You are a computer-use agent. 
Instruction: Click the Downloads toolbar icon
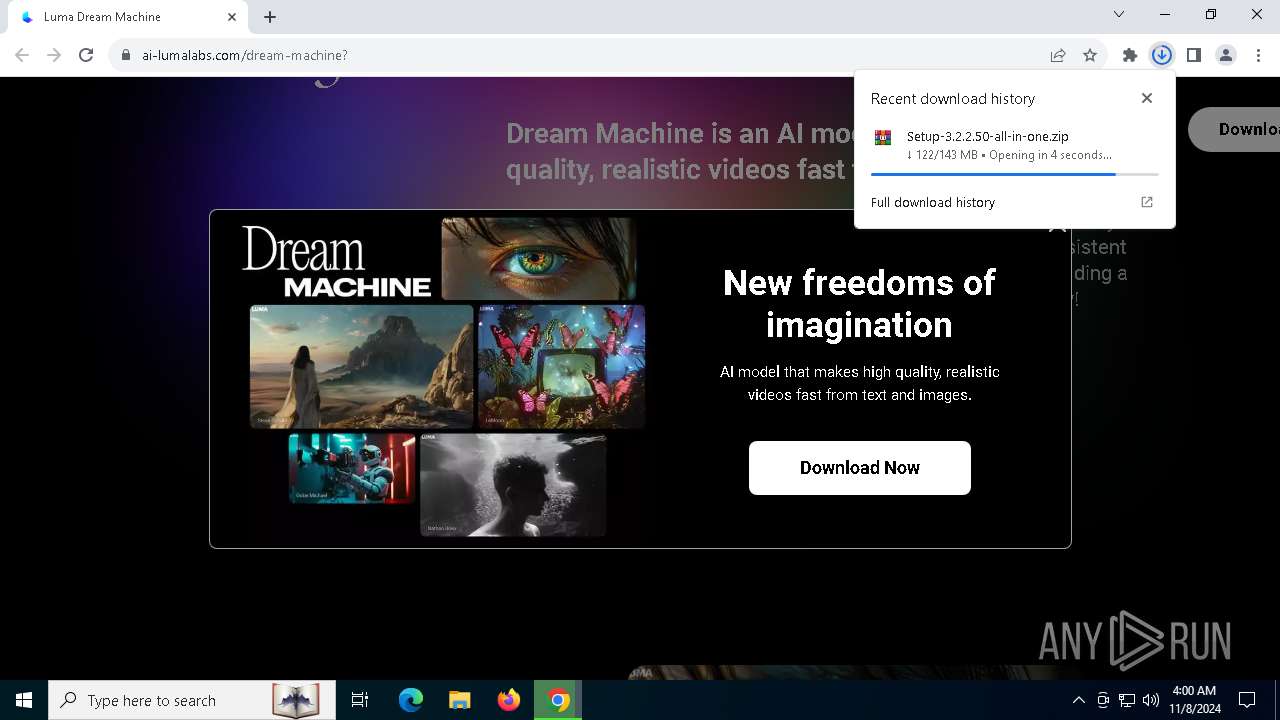1161,55
